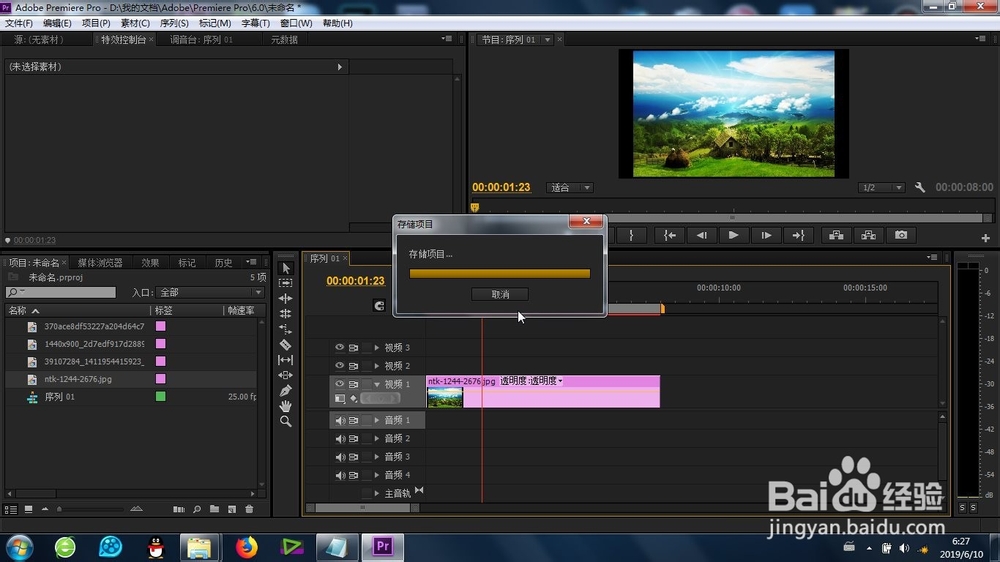Open the 编辑(E) menu
The width and height of the screenshot is (1000, 562).
pos(57,23)
